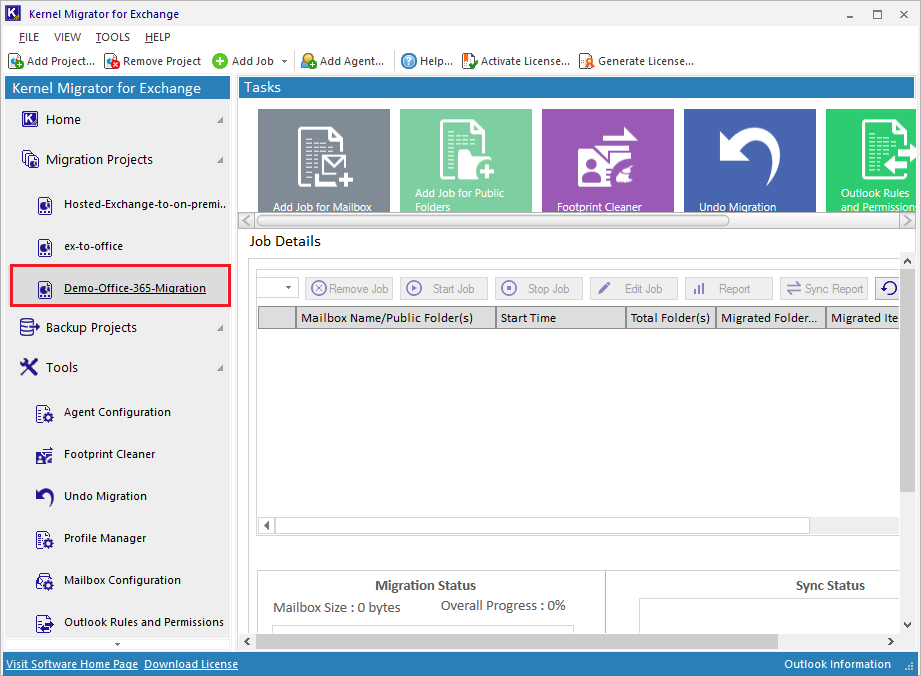Open the FILE menu
The width and height of the screenshot is (921, 676).
click(29, 37)
